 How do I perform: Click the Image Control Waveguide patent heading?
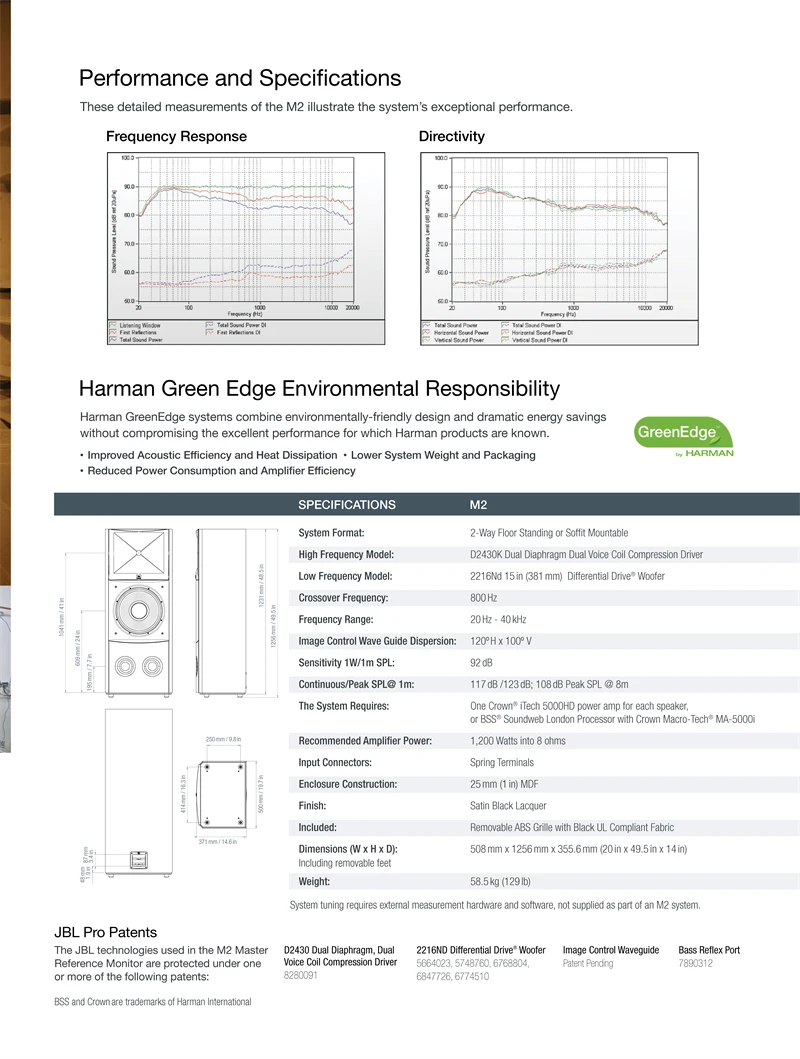click(x=611, y=950)
